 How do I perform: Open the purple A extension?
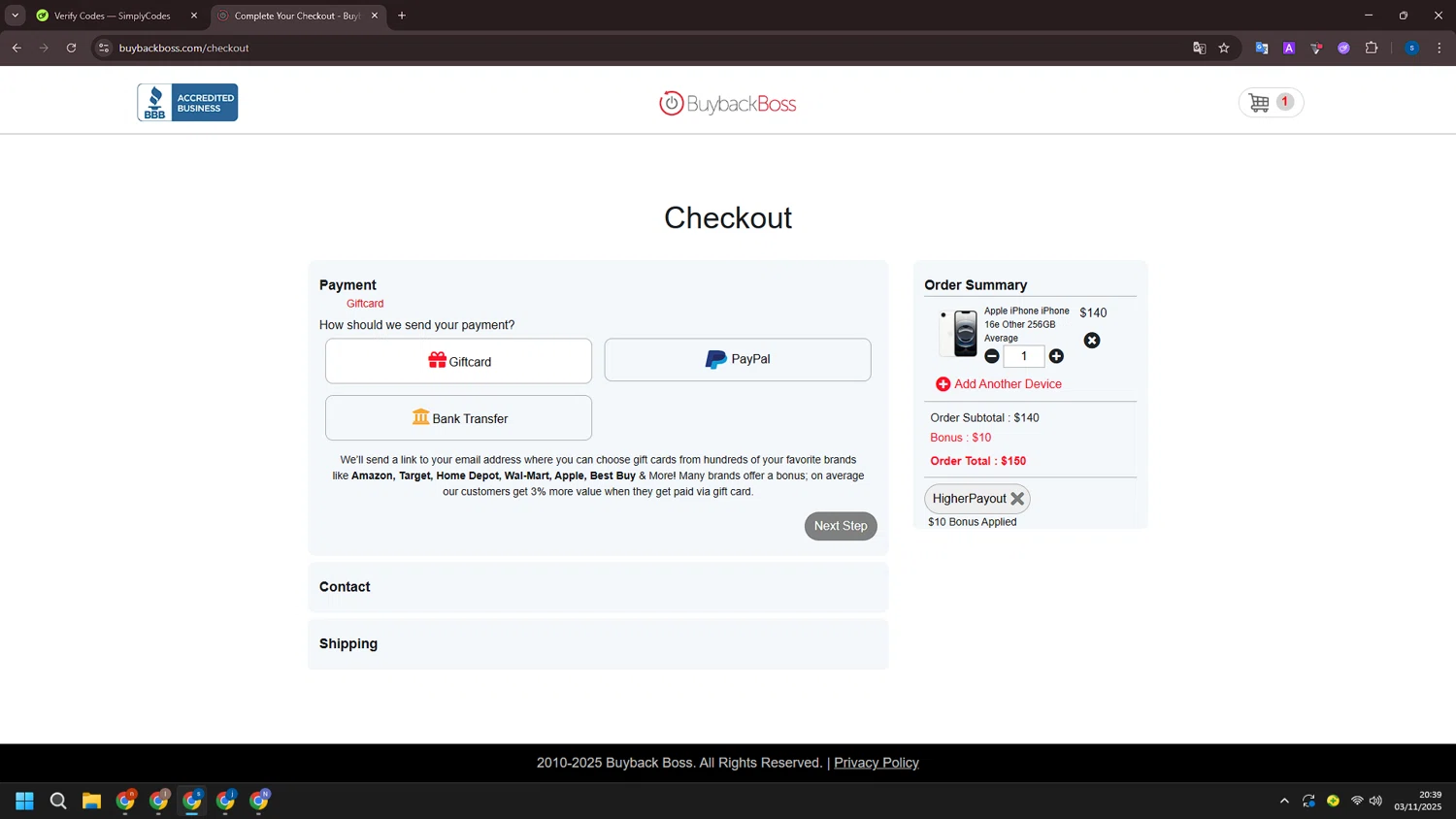coord(1289,48)
